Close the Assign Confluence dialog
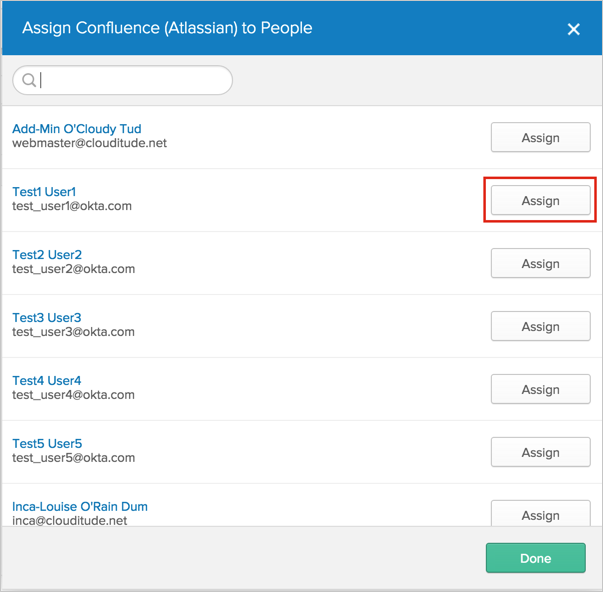 pyautogui.click(x=574, y=29)
